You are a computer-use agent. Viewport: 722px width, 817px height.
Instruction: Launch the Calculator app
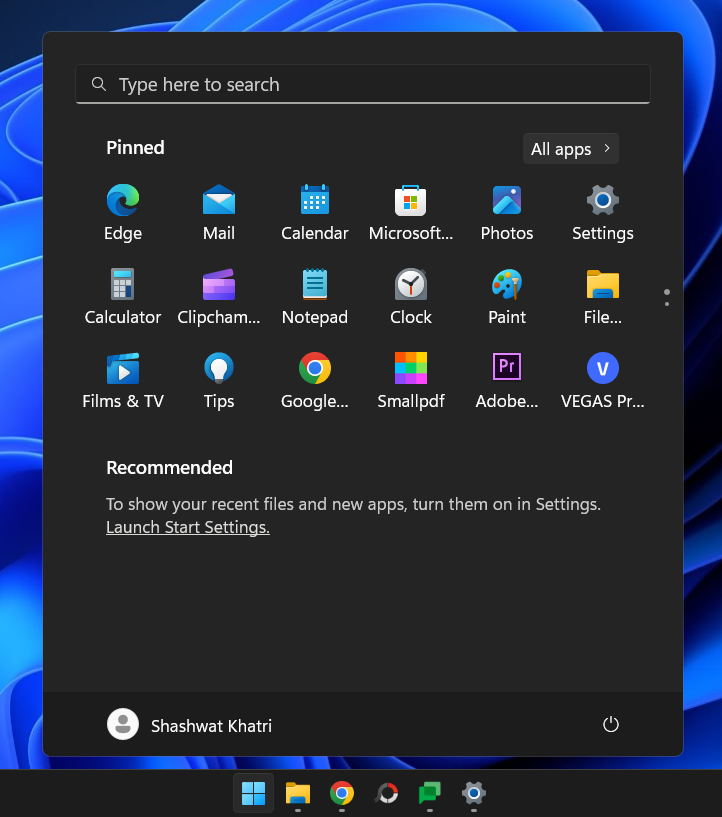click(123, 296)
